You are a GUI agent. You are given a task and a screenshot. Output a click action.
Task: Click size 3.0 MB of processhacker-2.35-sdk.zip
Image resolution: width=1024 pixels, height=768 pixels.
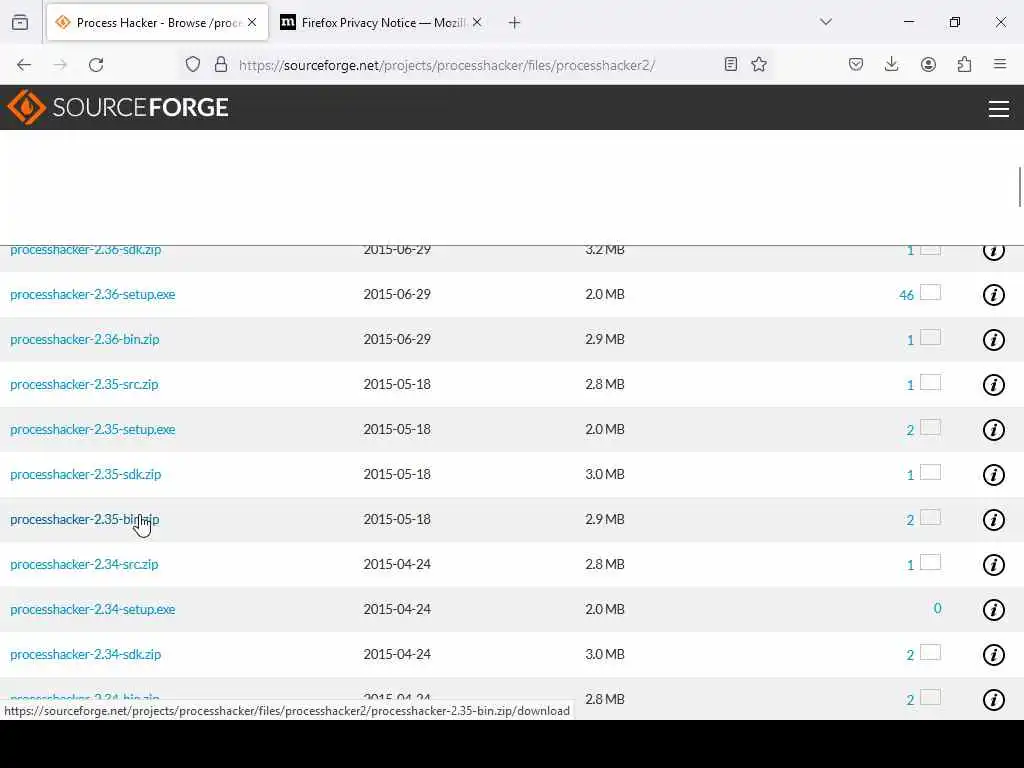(x=605, y=475)
